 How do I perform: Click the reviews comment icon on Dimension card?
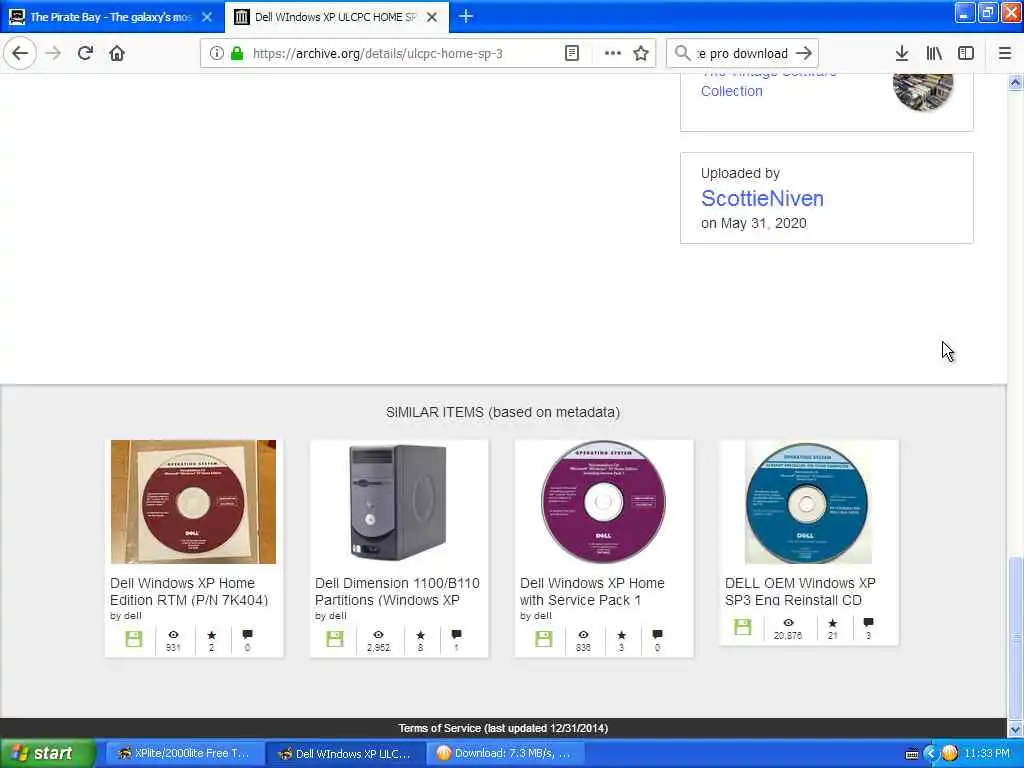tap(456, 634)
